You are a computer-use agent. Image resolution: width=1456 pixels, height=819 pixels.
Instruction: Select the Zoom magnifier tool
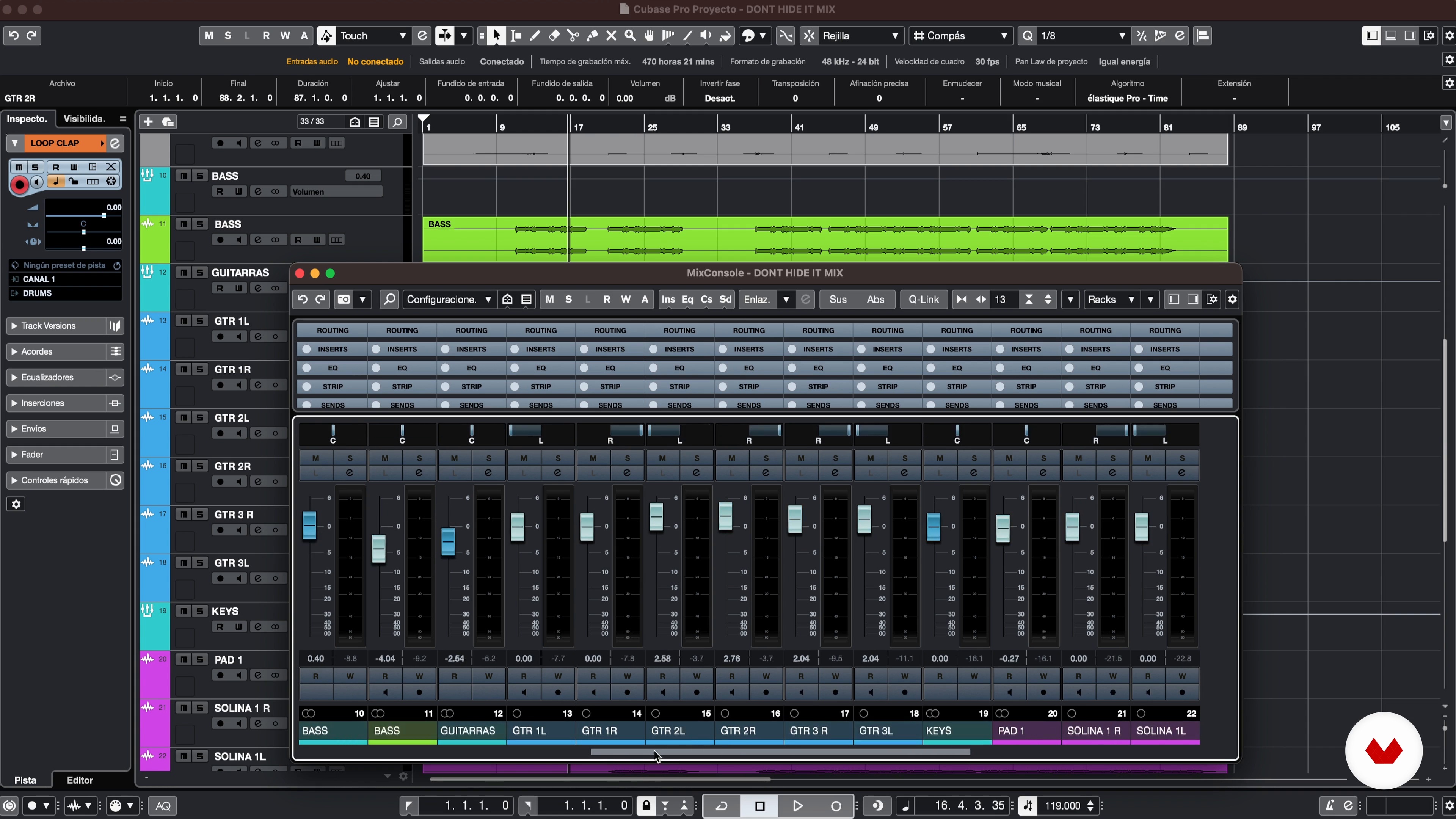(x=630, y=36)
